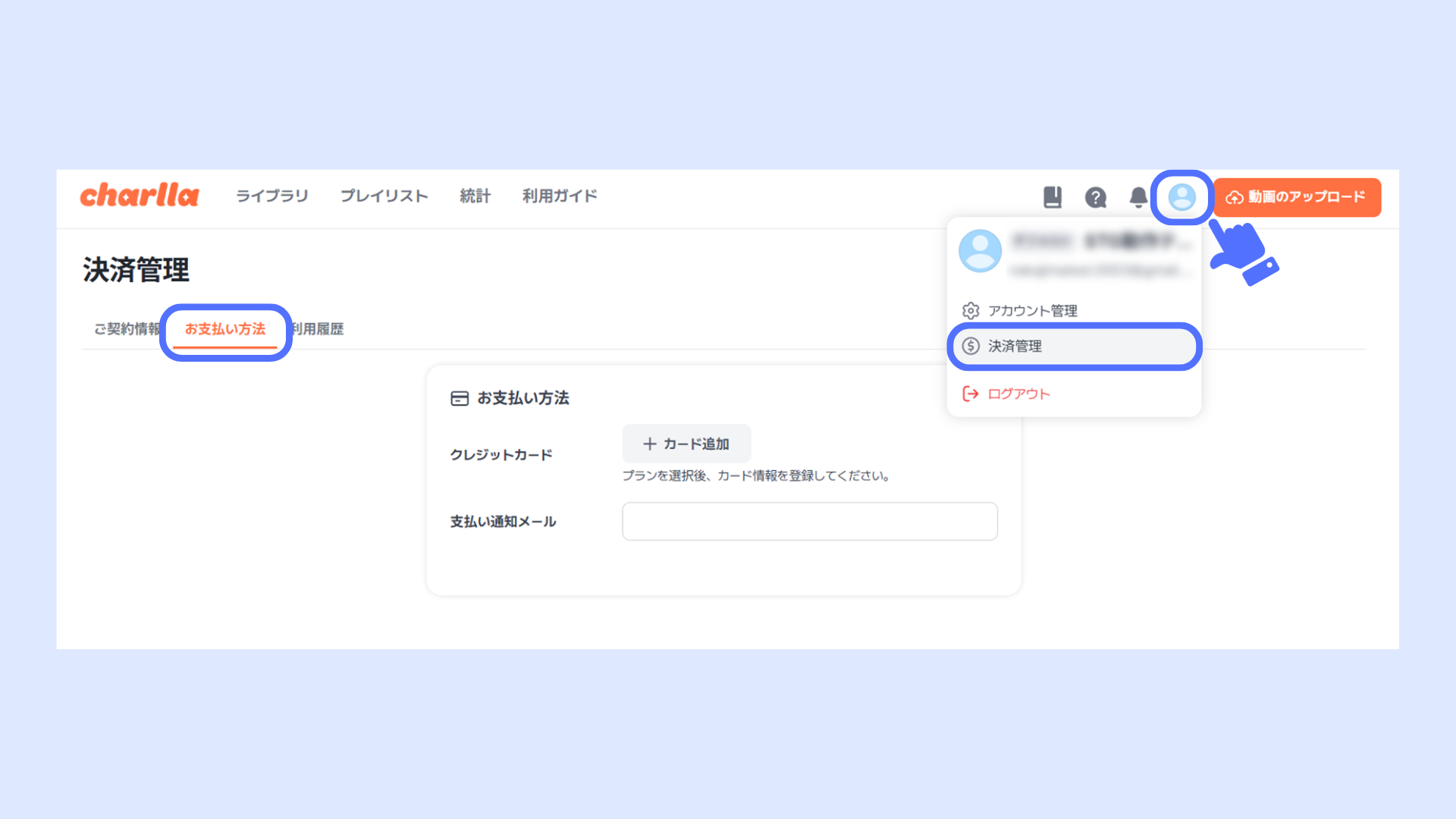This screenshot has width=1456, height=819.
Task: Click the user profile avatar icon
Action: tap(1181, 197)
